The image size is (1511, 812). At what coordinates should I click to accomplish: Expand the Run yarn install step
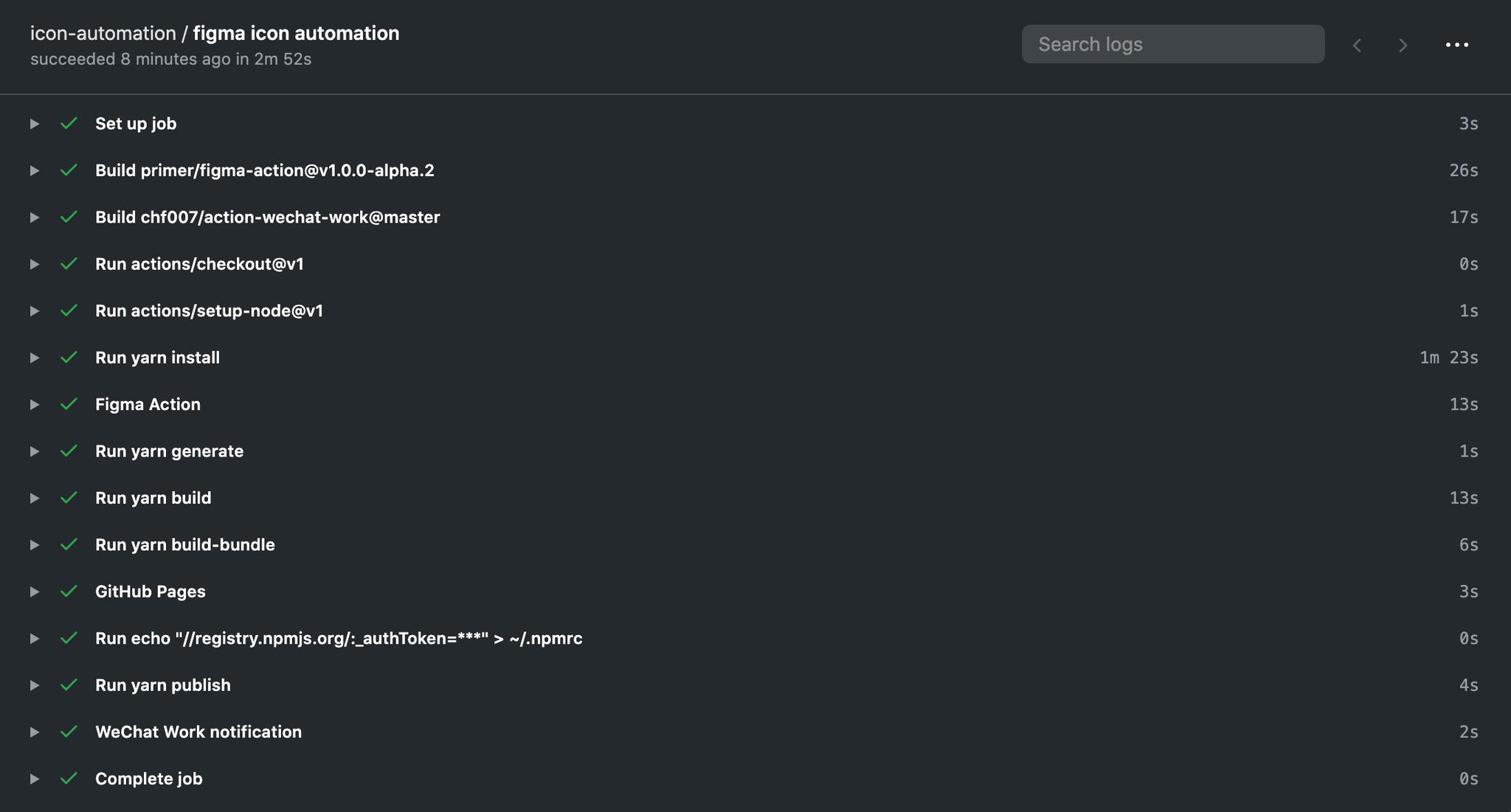pos(34,358)
